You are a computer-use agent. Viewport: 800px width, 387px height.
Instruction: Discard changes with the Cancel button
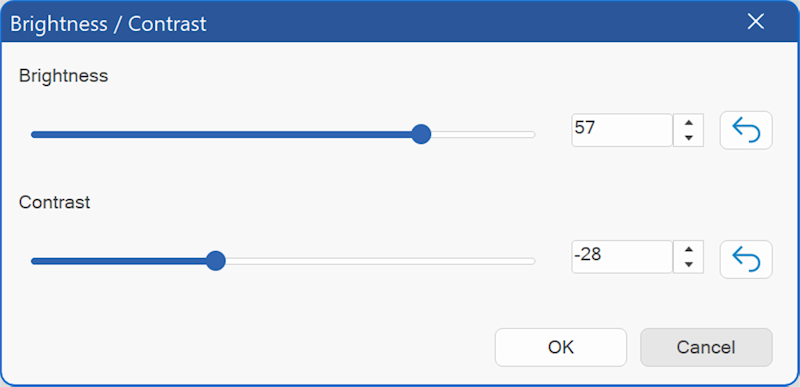706,347
